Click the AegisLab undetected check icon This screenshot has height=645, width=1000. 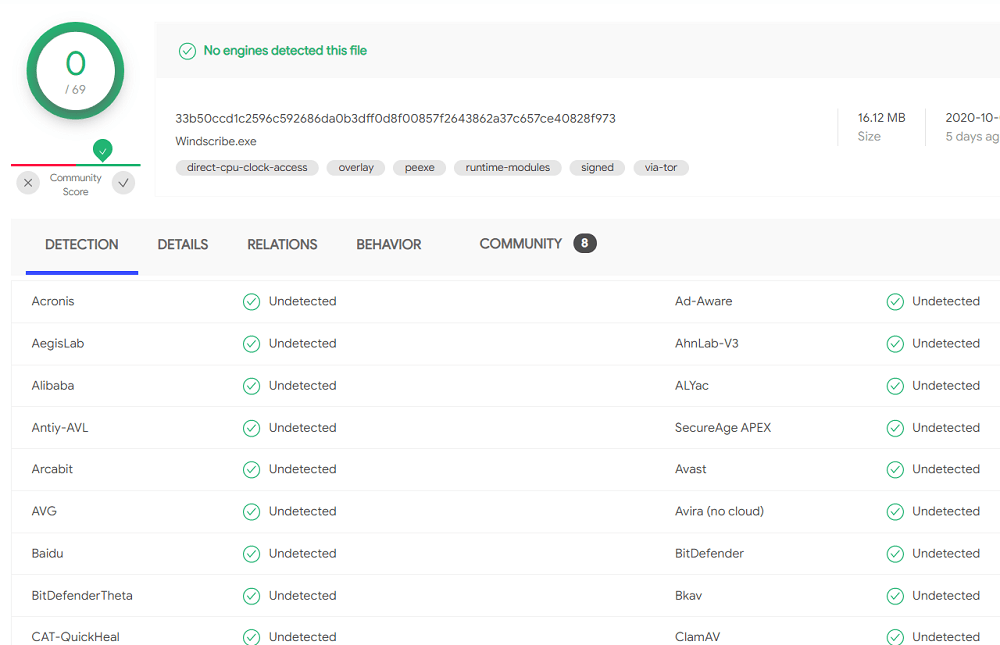[x=251, y=344]
